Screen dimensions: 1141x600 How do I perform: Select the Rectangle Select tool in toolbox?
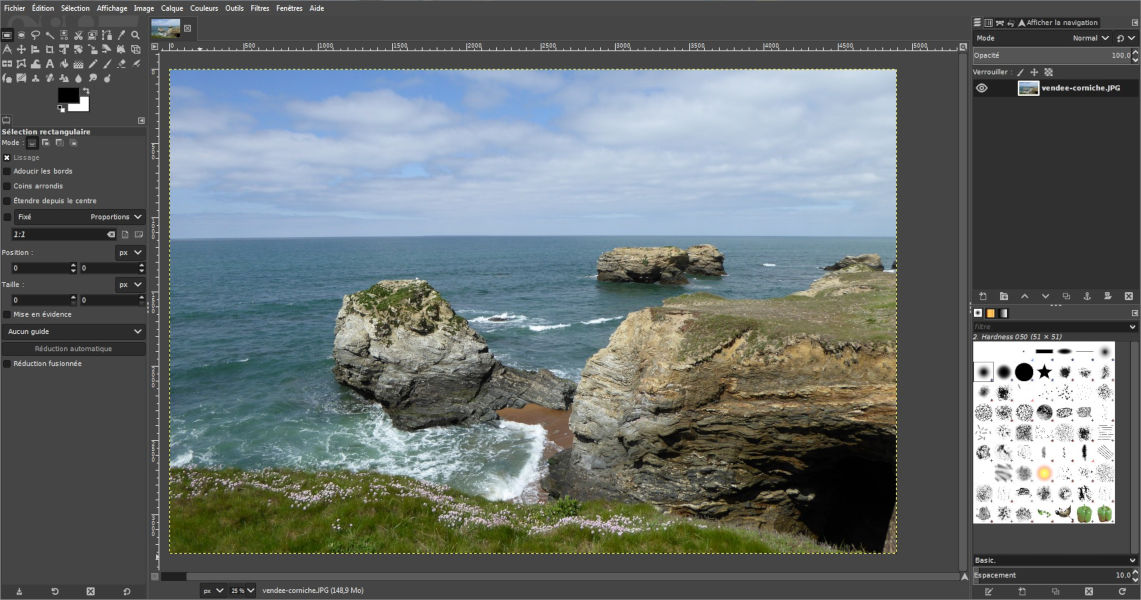pos(7,35)
